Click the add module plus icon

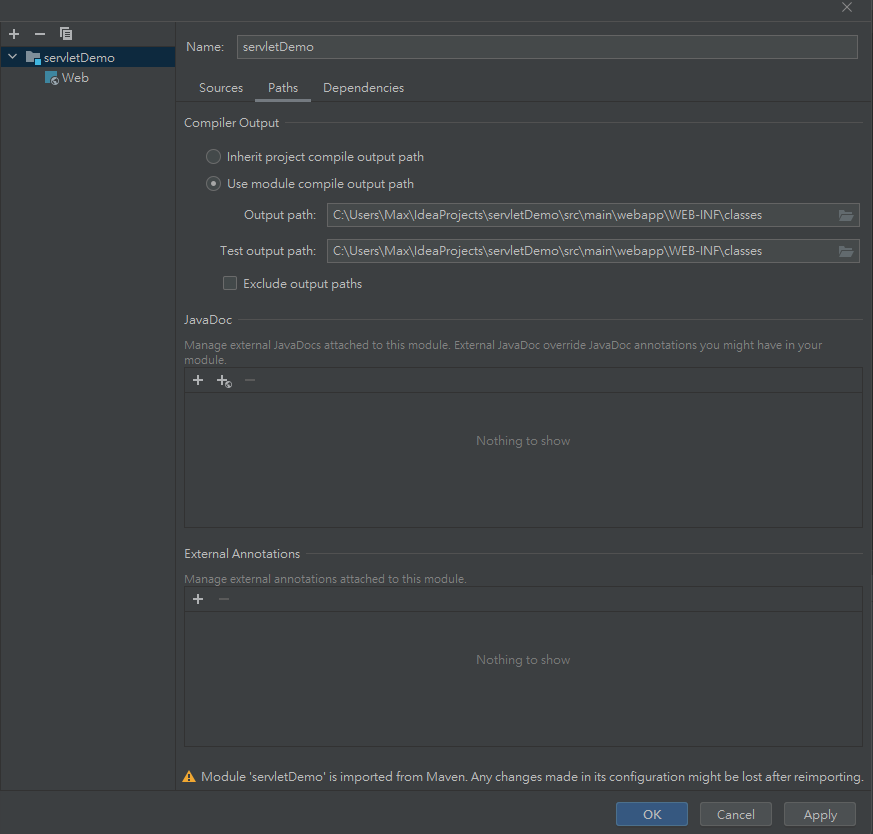point(14,34)
